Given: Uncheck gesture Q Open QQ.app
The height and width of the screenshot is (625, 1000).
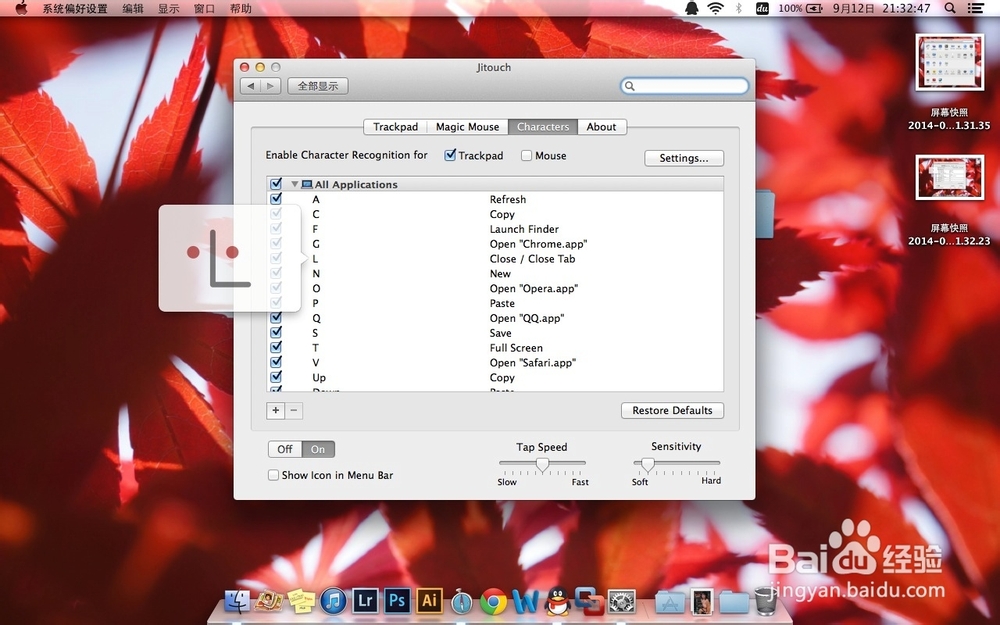Looking at the screenshot, I should coord(276,317).
